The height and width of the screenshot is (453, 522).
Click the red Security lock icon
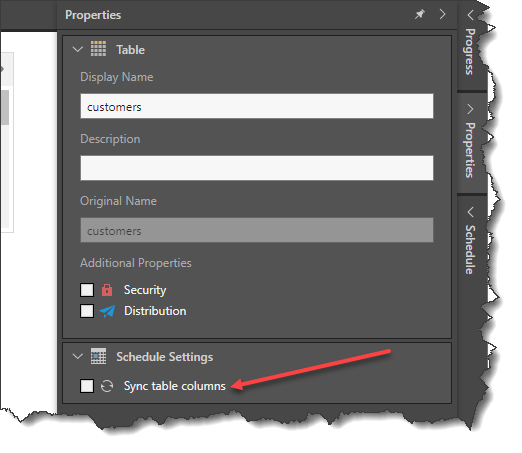click(107, 290)
